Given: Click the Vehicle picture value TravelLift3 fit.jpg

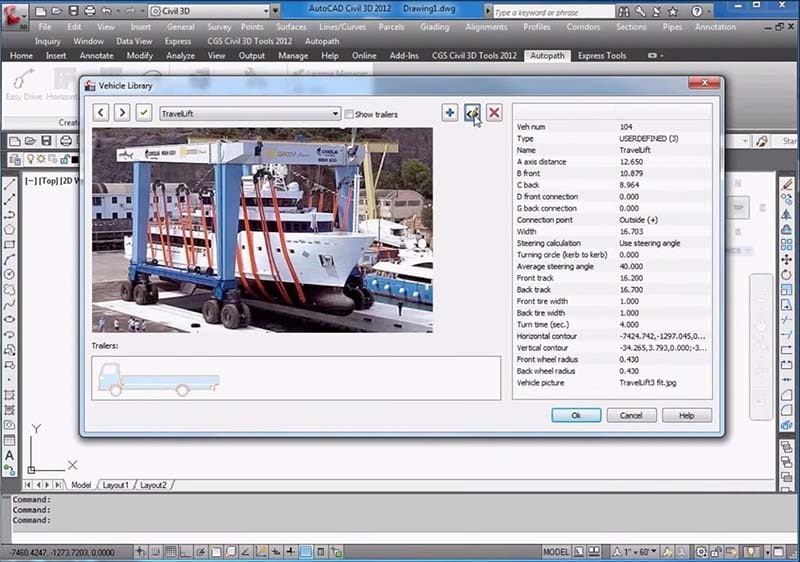Looking at the screenshot, I should point(647,382).
